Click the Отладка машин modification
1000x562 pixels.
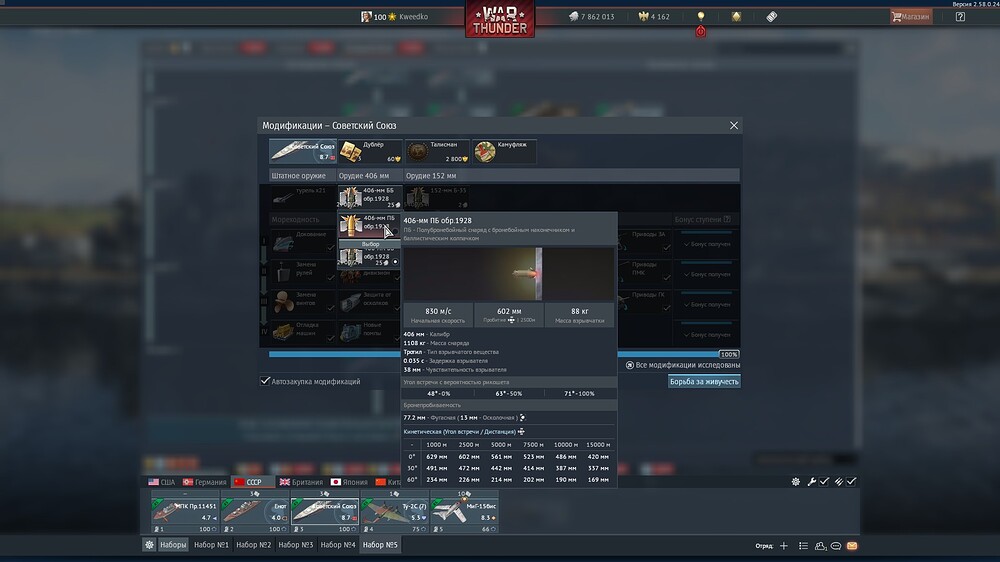click(303, 332)
